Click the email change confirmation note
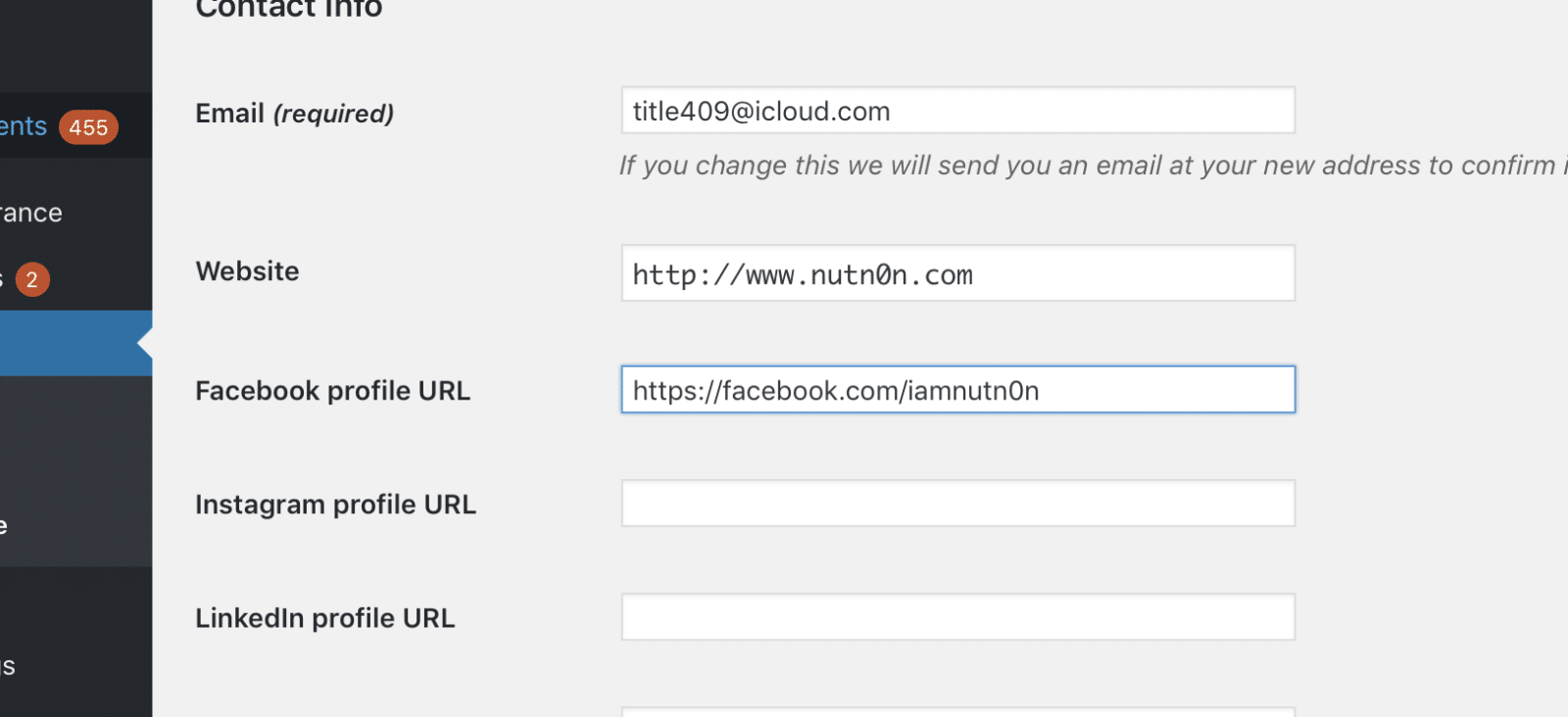This screenshot has width=1568, height=717. click(x=1088, y=166)
